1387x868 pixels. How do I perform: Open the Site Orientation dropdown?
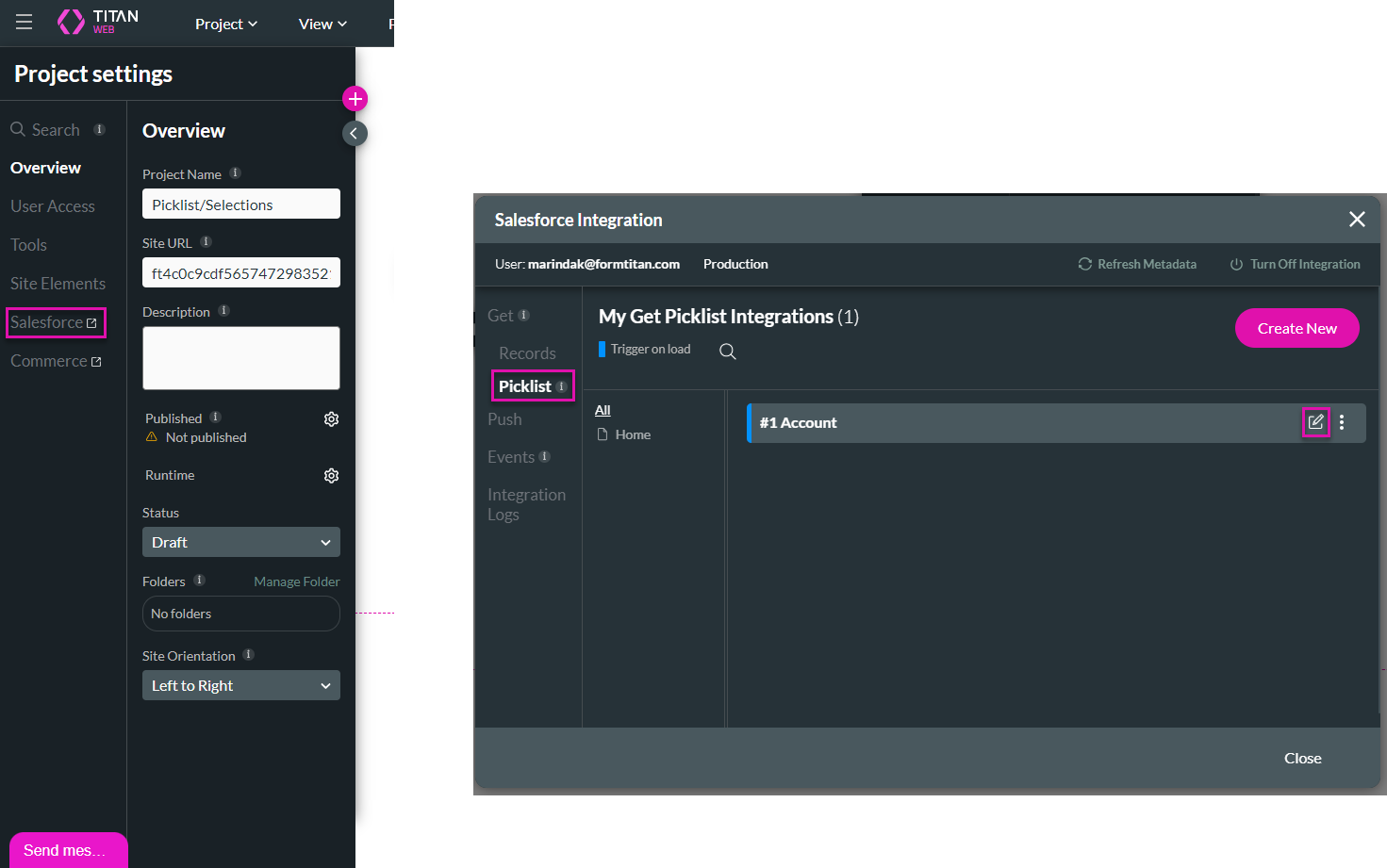(241, 685)
